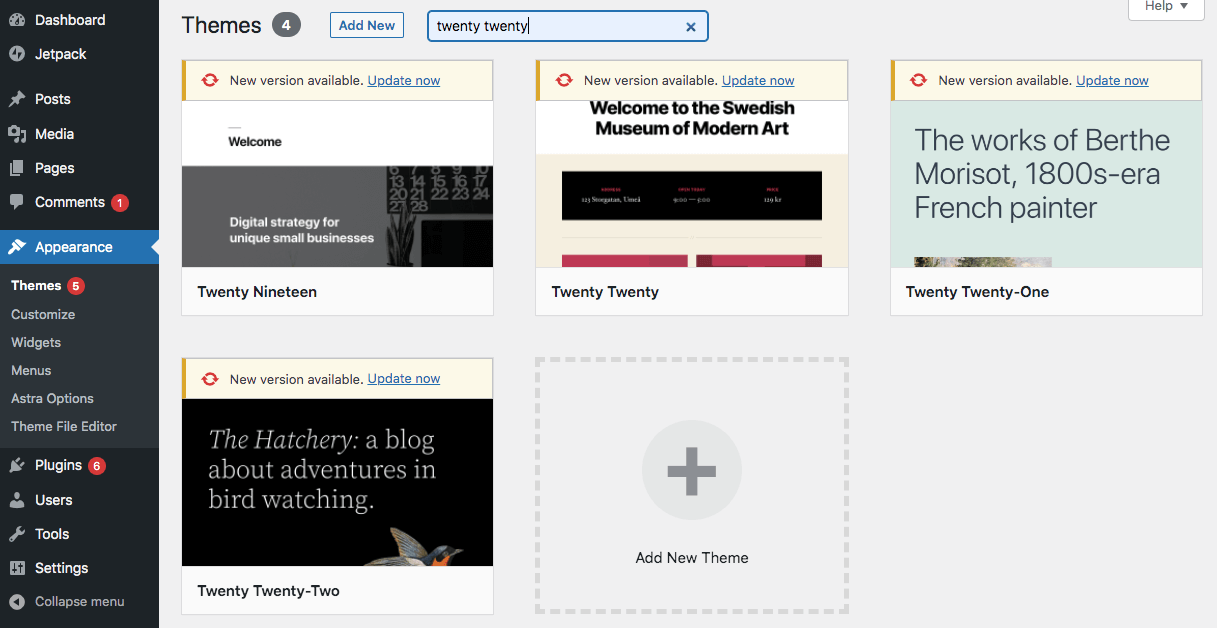Screen dimensions: 1217x628
Task: Click the Add New Theme plus box
Action: click(x=691, y=470)
